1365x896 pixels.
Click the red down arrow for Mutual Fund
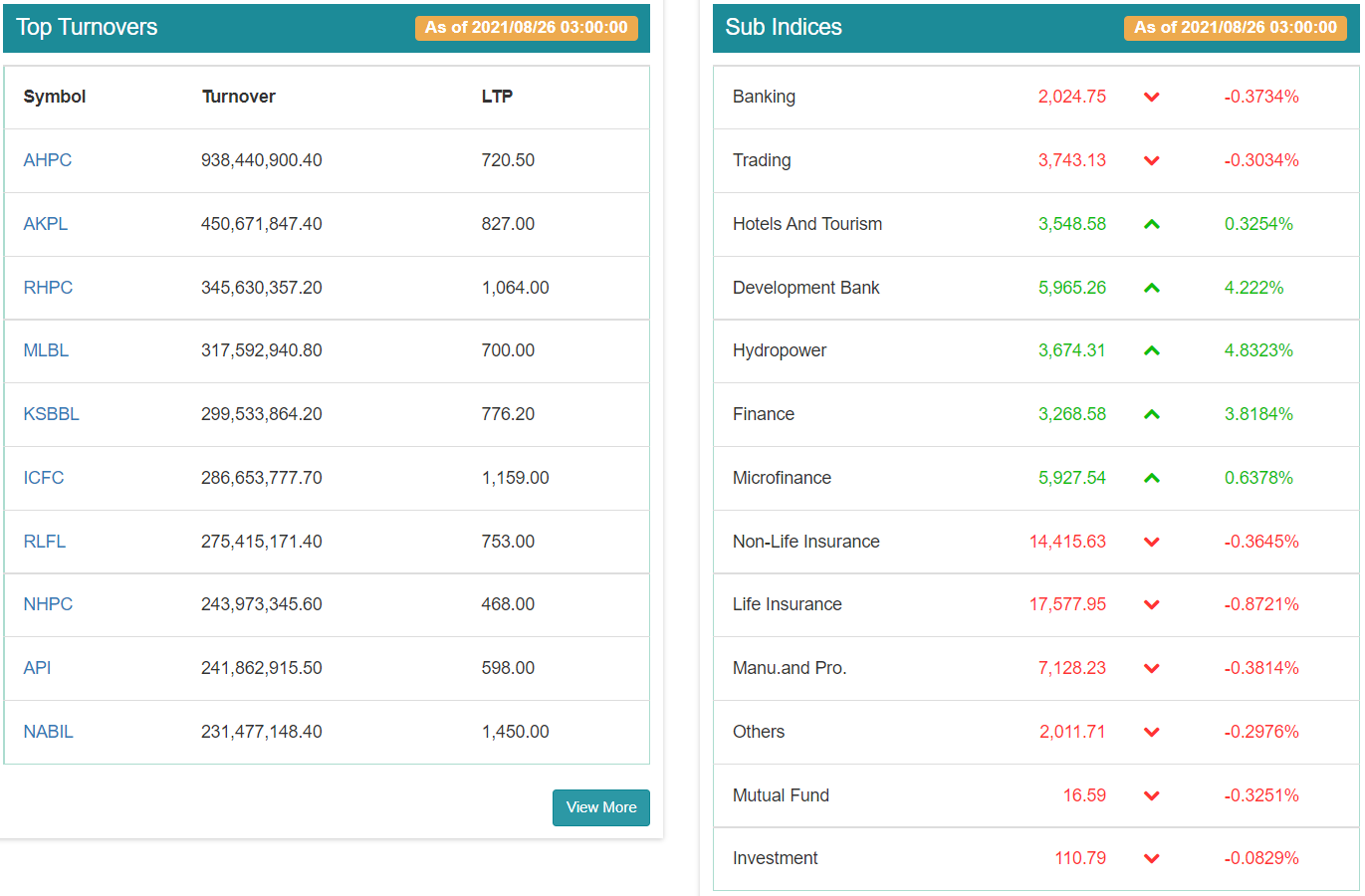[1151, 795]
